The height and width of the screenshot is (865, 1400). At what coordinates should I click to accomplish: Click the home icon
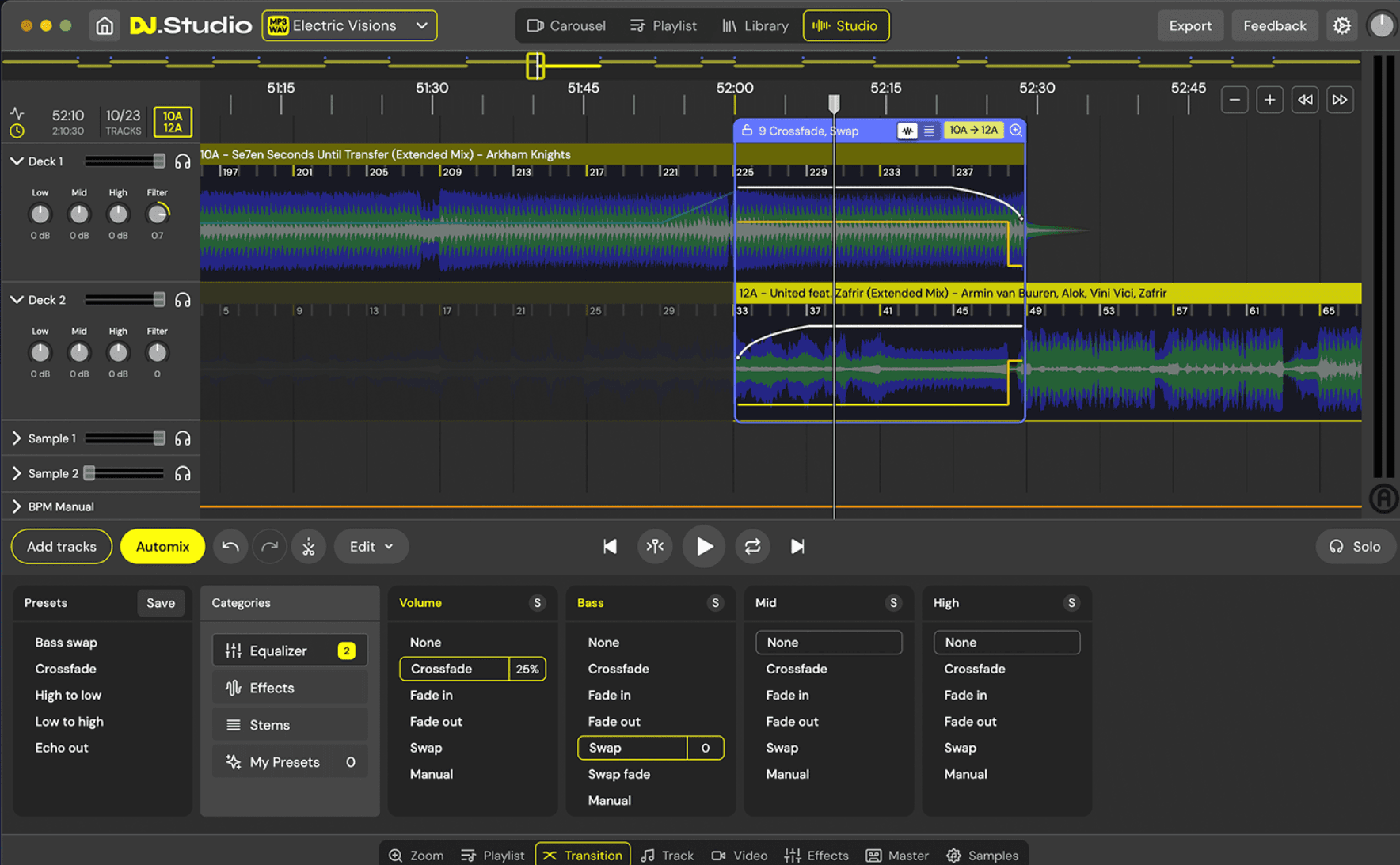[x=105, y=26]
